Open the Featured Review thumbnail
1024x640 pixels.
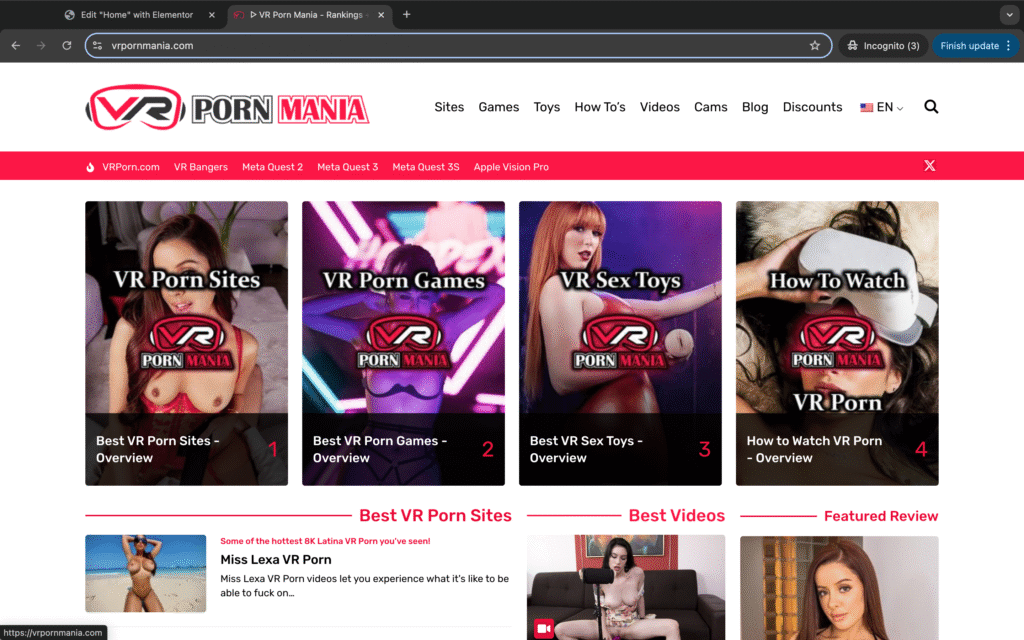tap(839, 588)
